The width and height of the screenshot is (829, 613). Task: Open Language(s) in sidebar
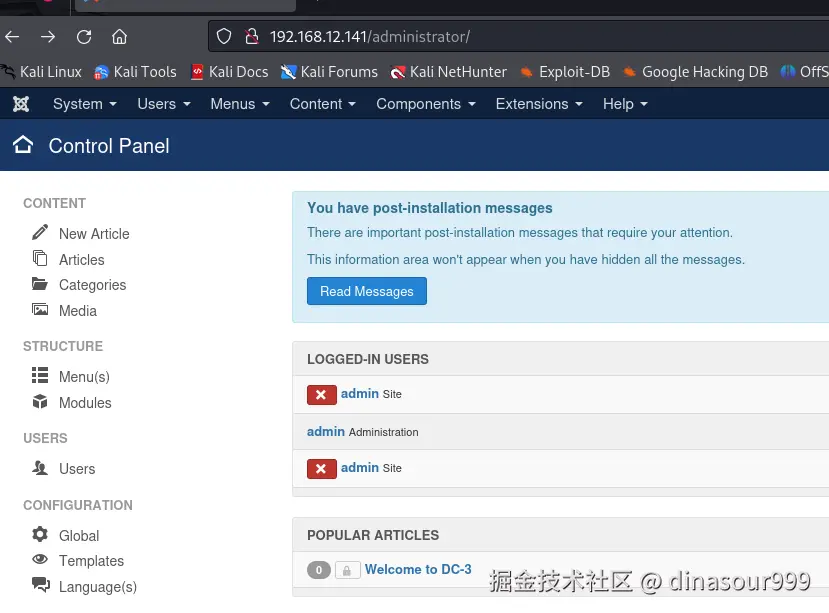point(98,587)
